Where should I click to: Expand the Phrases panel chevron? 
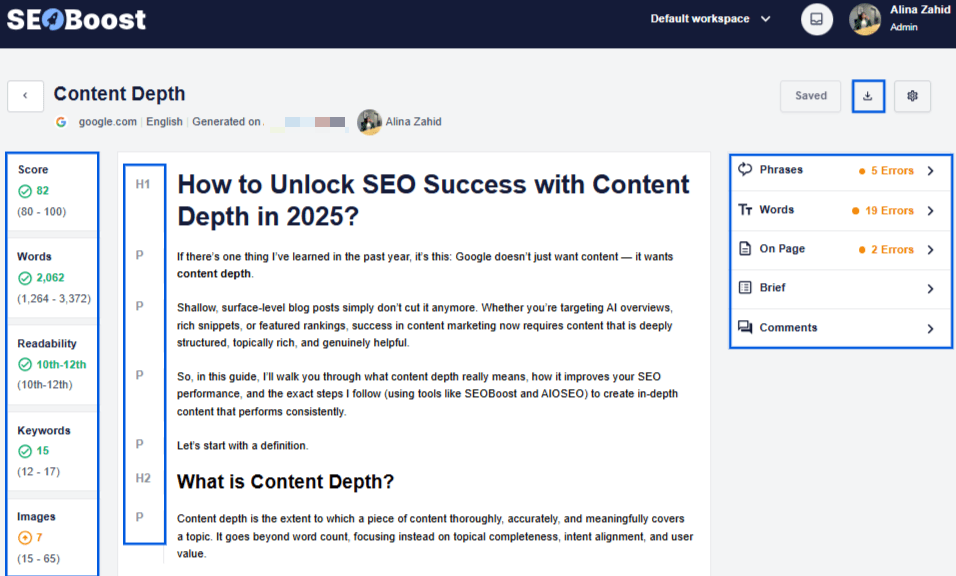point(931,171)
